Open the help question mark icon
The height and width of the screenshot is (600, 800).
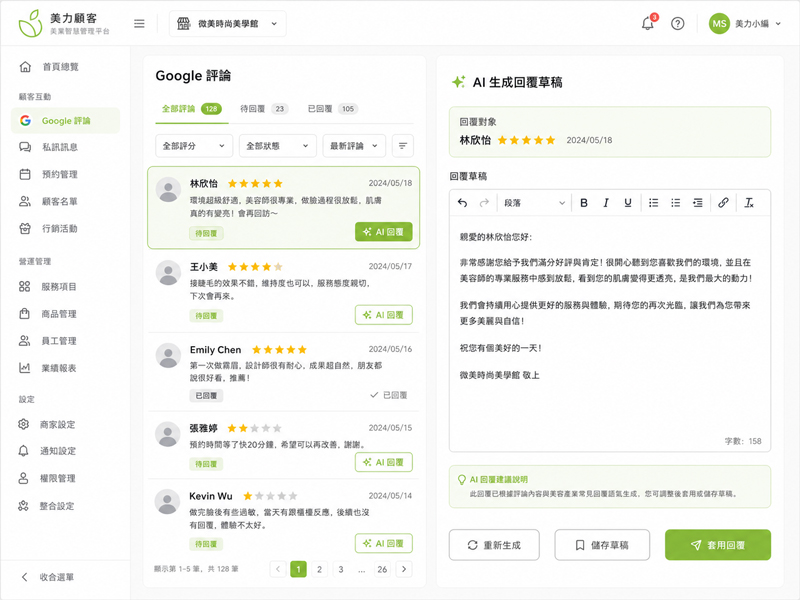(678, 23)
